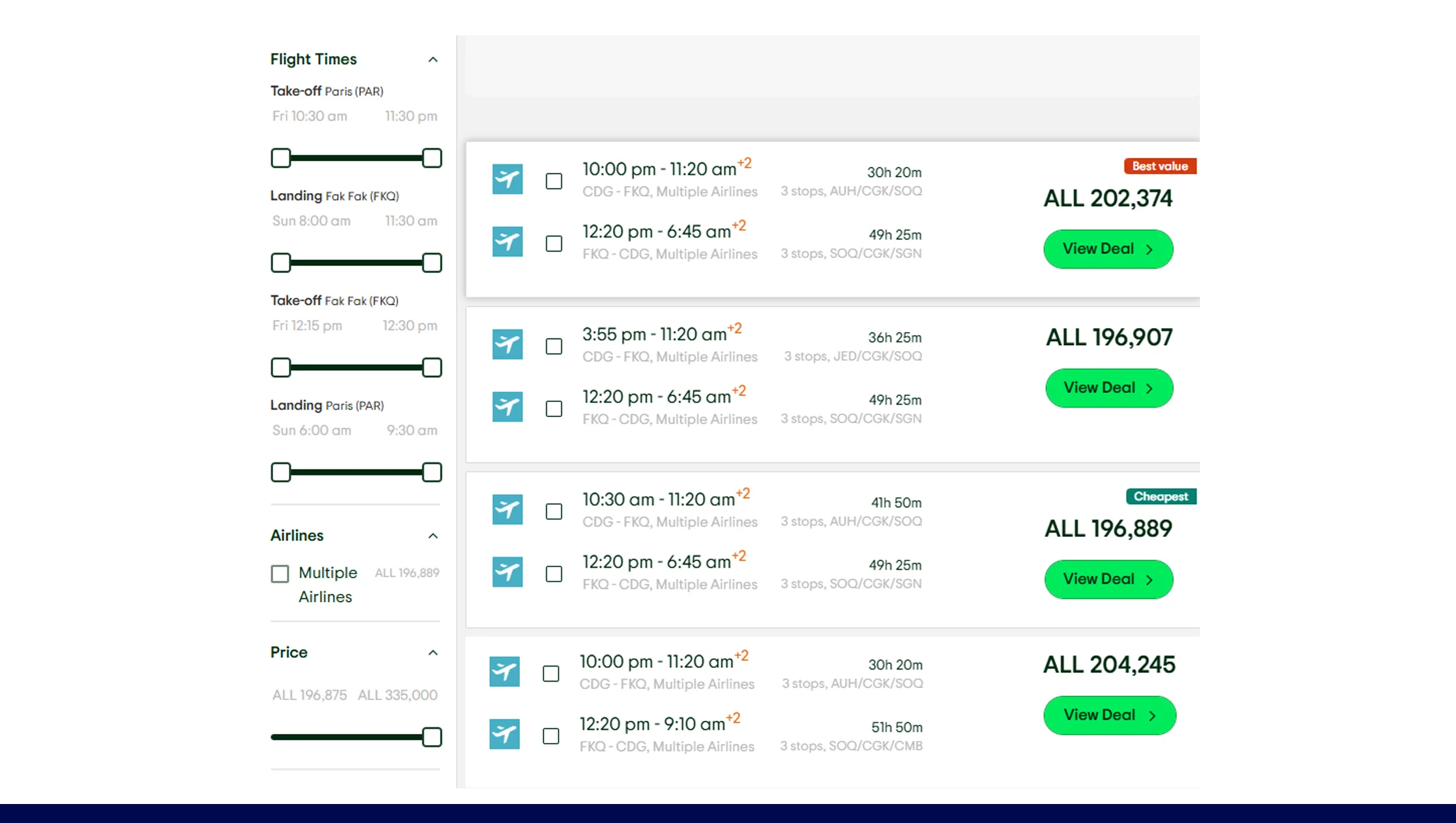
Task: Click the 3 stops, SOQ/CGK/CMB text
Action: pyautogui.click(x=851, y=746)
